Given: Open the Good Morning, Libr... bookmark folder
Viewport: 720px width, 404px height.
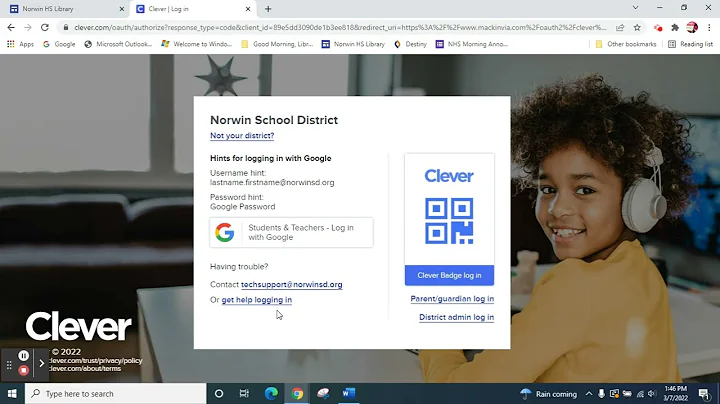Looking at the screenshot, I should pos(277,44).
